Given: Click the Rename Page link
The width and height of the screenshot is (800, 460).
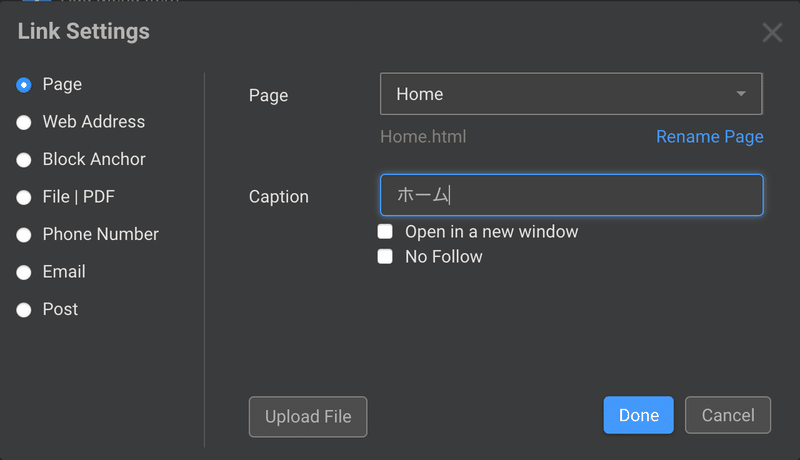Looking at the screenshot, I should click(x=710, y=137).
